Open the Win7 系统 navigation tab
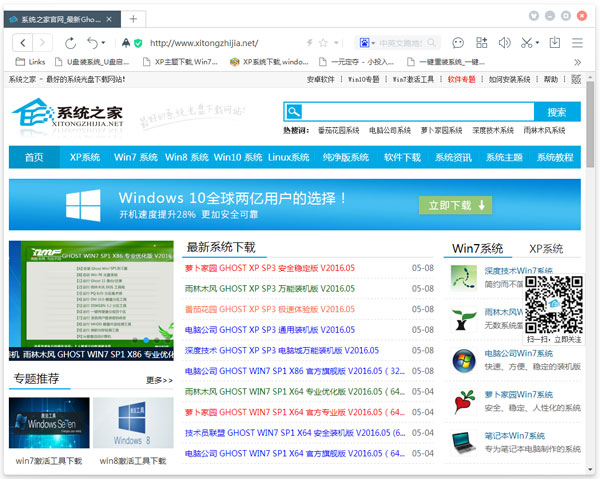600x479 pixels. click(x=136, y=157)
